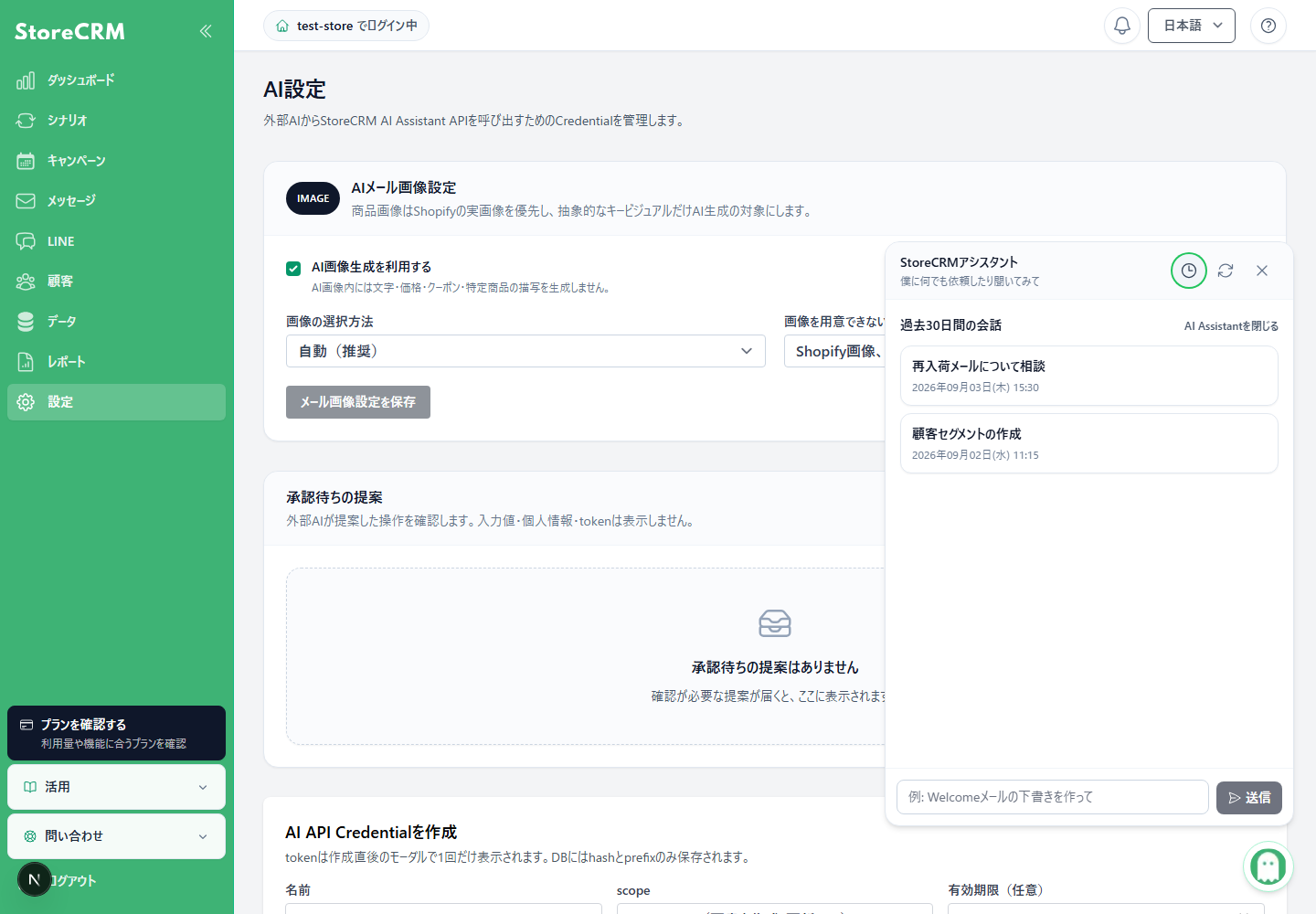Open キャンペーン section
Screen dimensions: 1316x914
(x=116, y=161)
